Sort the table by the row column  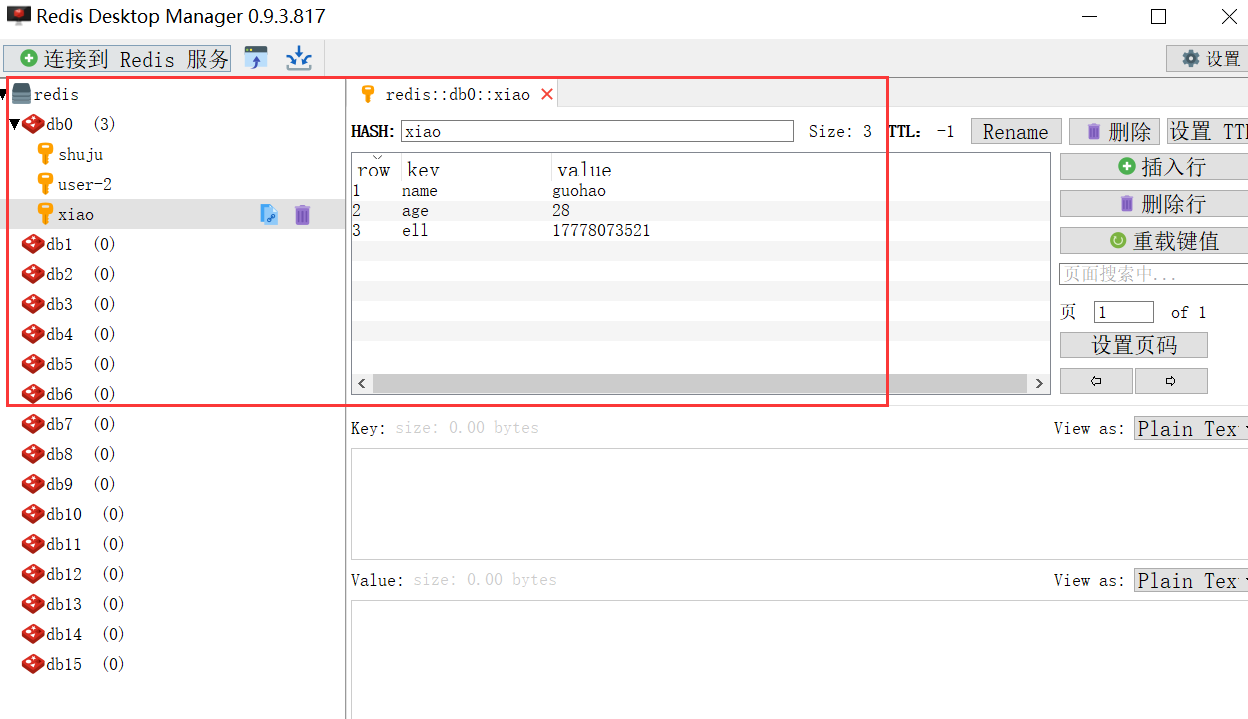(x=376, y=167)
